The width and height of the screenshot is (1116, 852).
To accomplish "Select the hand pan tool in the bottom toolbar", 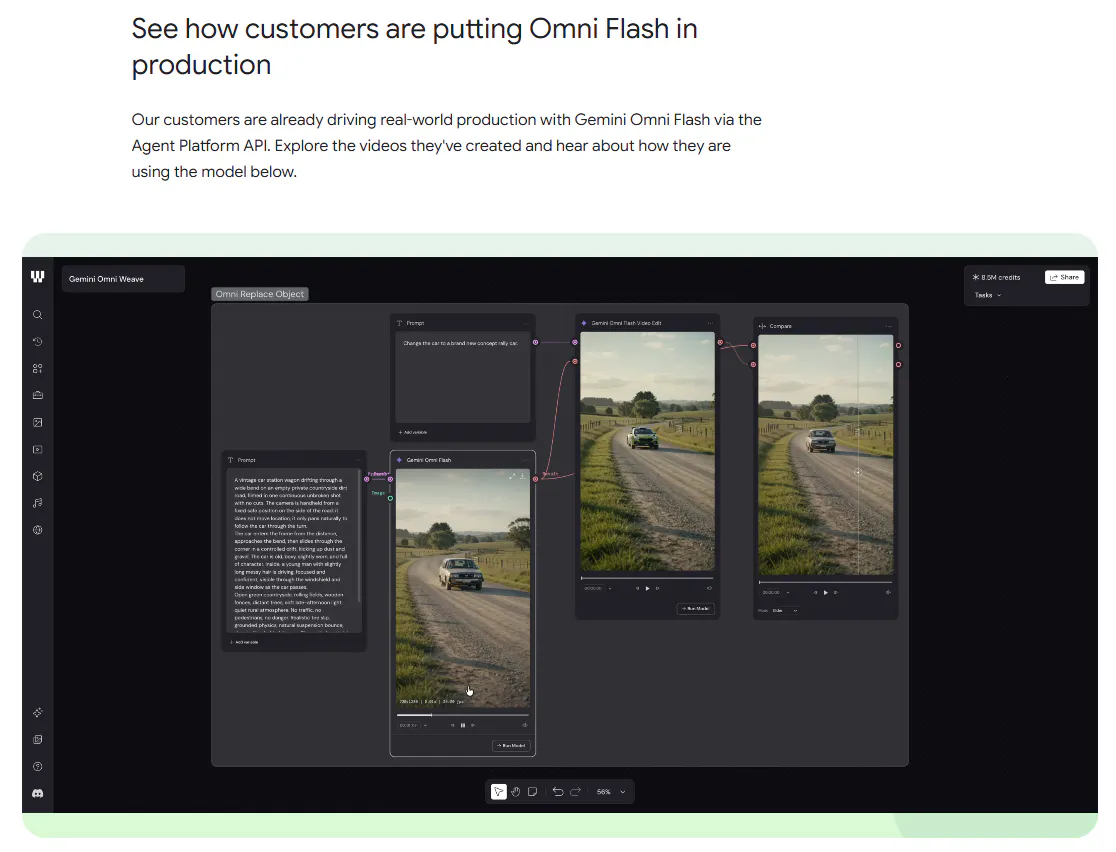I will tap(515, 791).
